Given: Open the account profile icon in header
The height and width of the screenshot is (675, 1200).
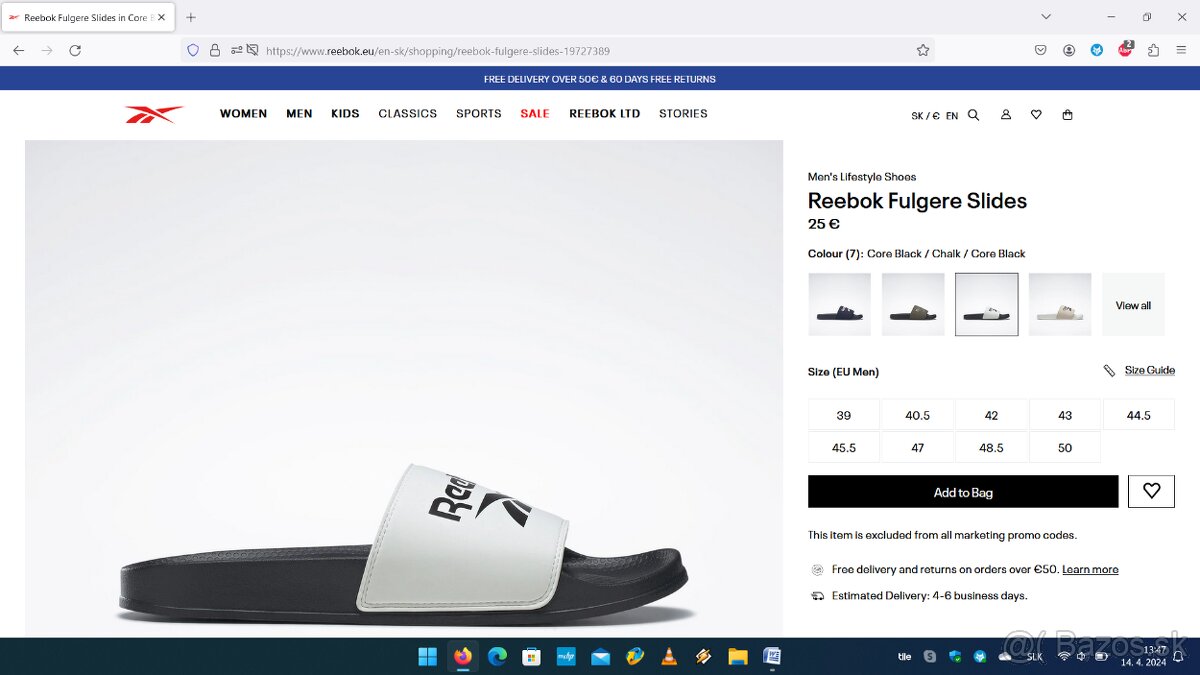Looking at the screenshot, I should (1005, 114).
